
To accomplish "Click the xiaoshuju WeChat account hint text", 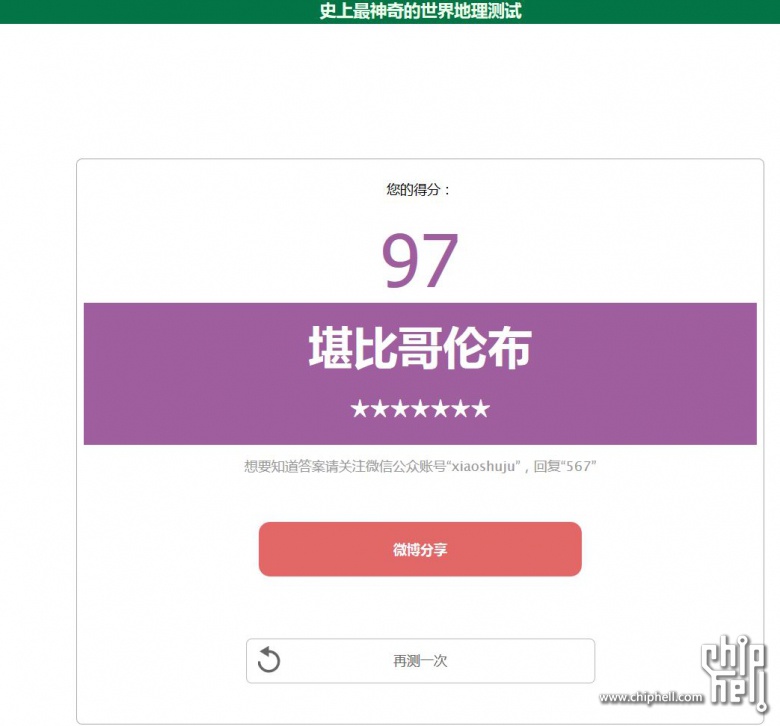I will [x=420, y=466].
